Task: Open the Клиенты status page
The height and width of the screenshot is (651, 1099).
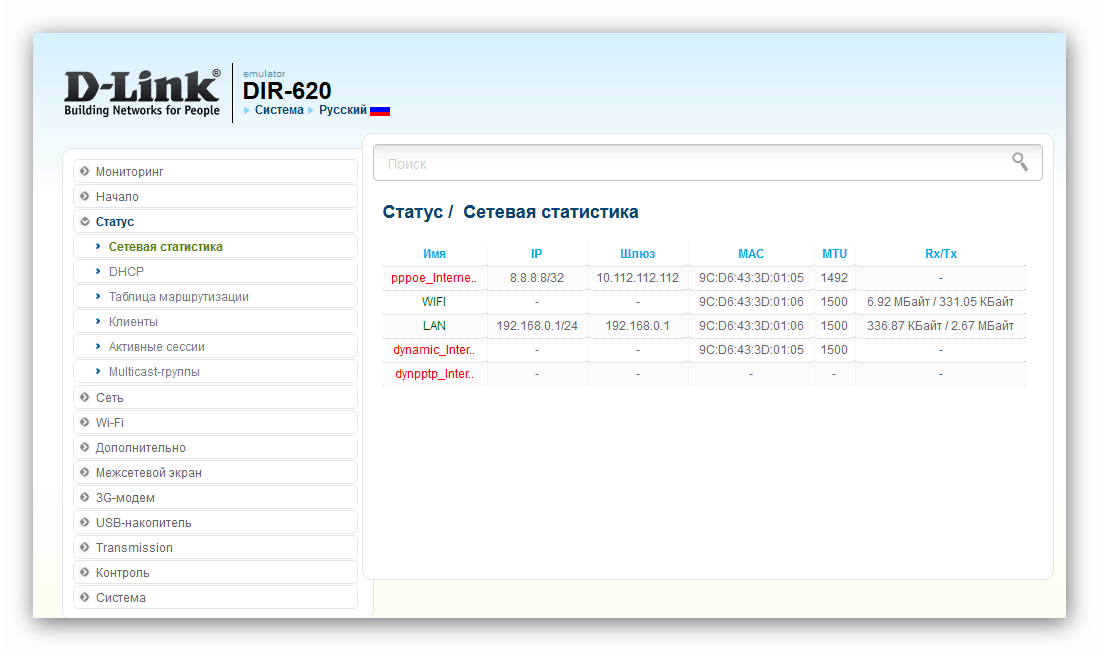Action: point(133,322)
